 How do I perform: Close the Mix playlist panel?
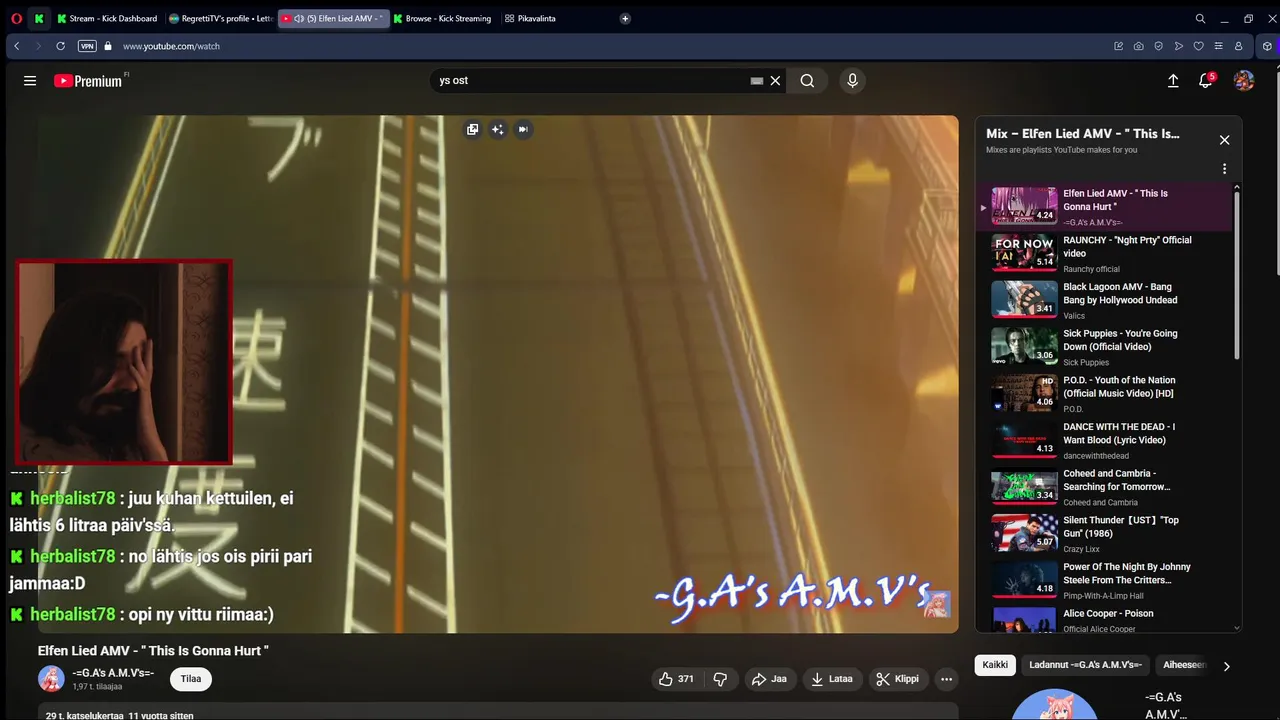pyautogui.click(x=1224, y=140)
